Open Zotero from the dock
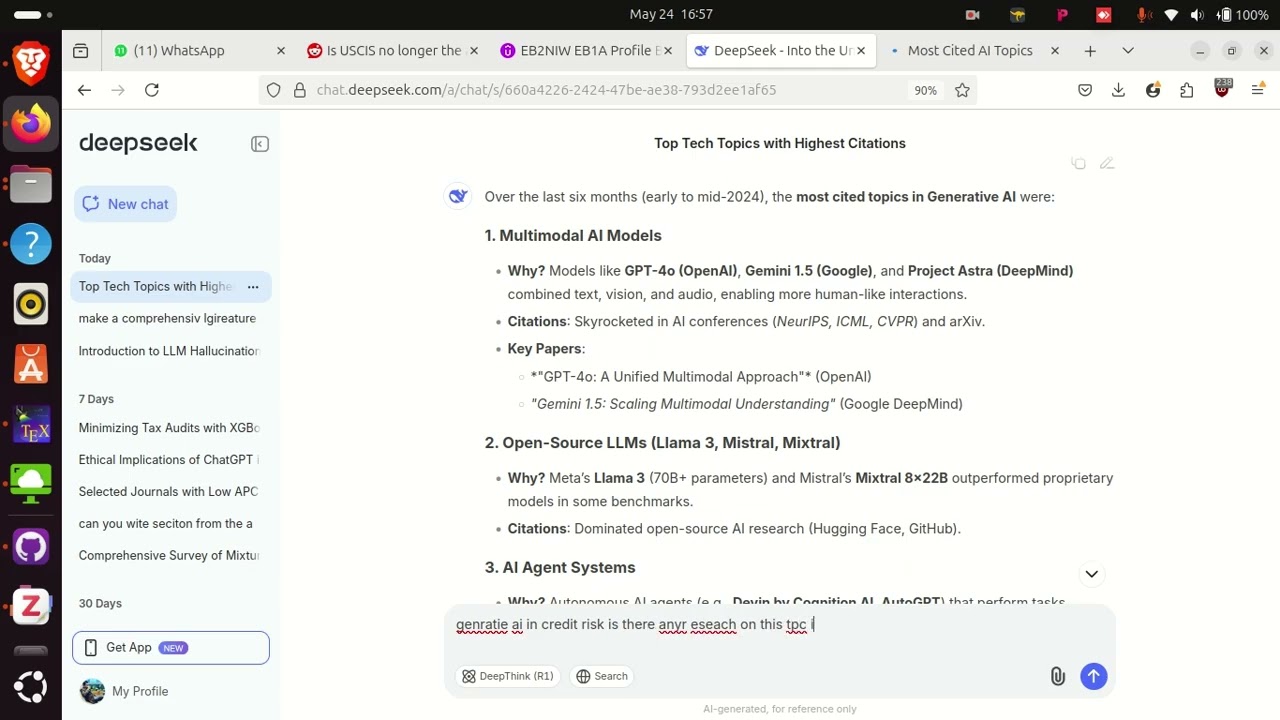The width and height of the screenshot is (1280, 720). click(x=31, y=607)
